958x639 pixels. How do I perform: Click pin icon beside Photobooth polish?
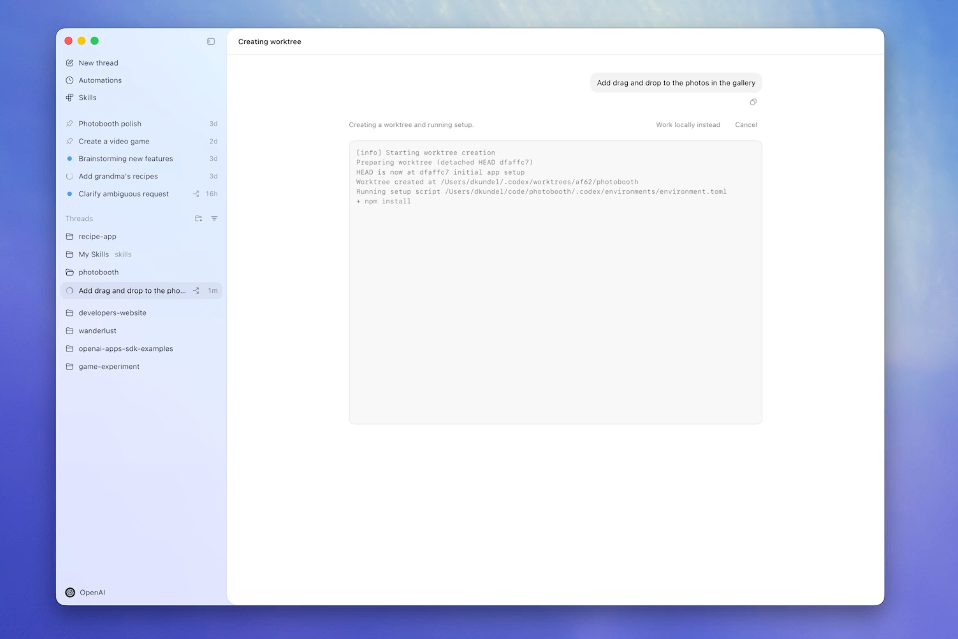(69, 124)
